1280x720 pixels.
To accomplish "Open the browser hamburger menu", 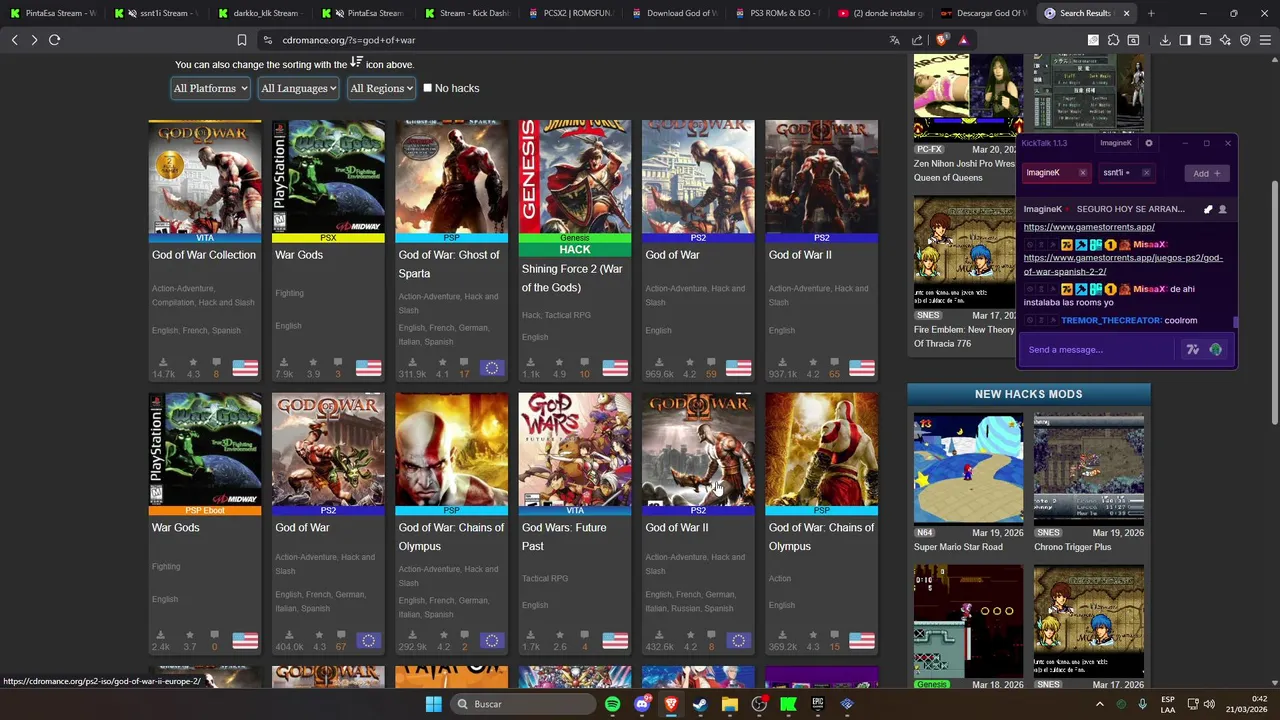I will [x=1265, y=40].
